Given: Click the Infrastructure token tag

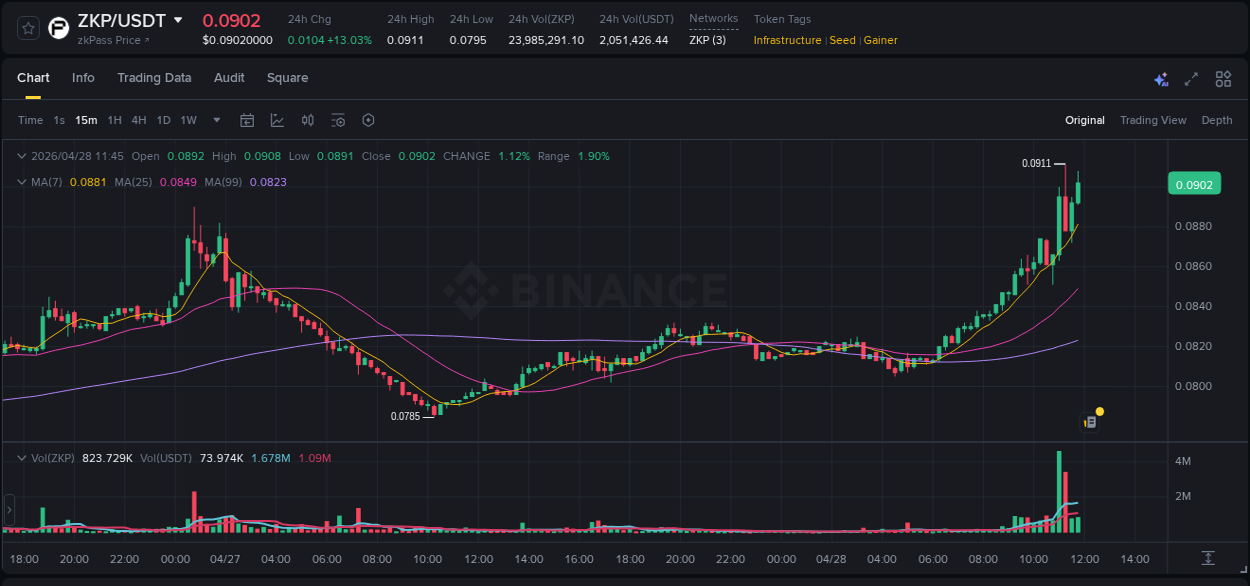Looking at the screenshot, I should (786, 40).
